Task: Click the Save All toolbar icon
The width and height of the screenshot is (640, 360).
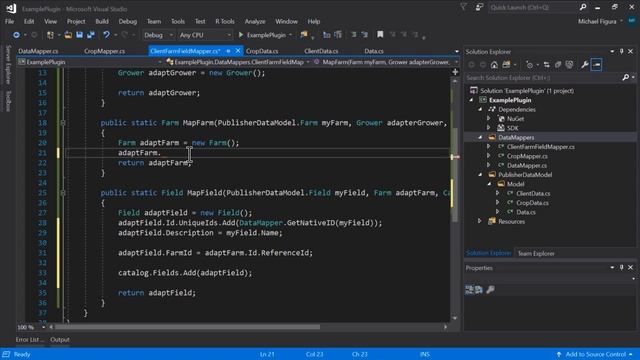Action: 90,35
